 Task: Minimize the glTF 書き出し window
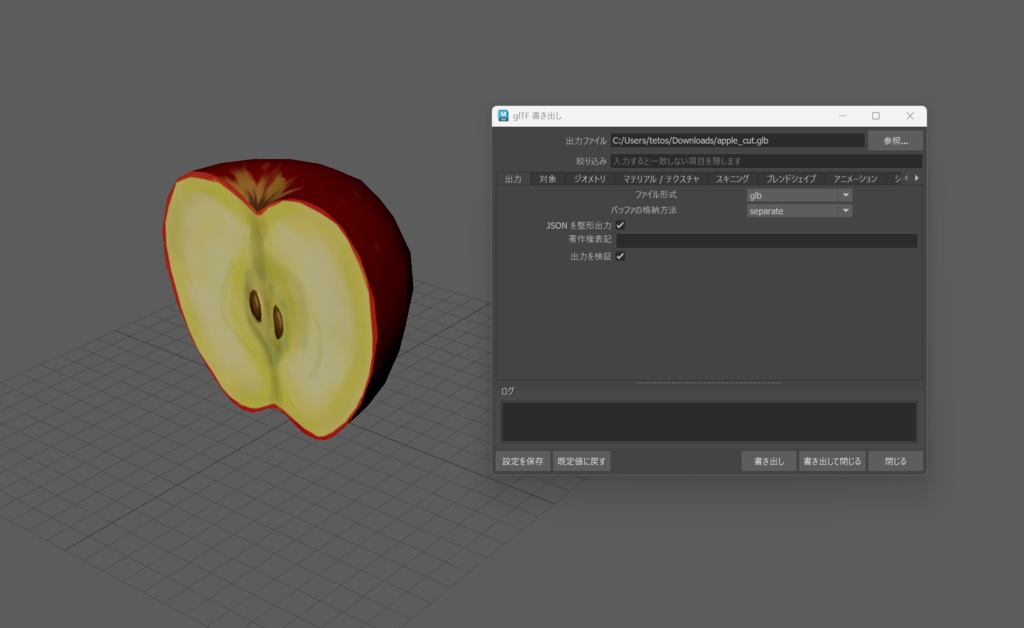pyautogui.click(x=842, y=116)
